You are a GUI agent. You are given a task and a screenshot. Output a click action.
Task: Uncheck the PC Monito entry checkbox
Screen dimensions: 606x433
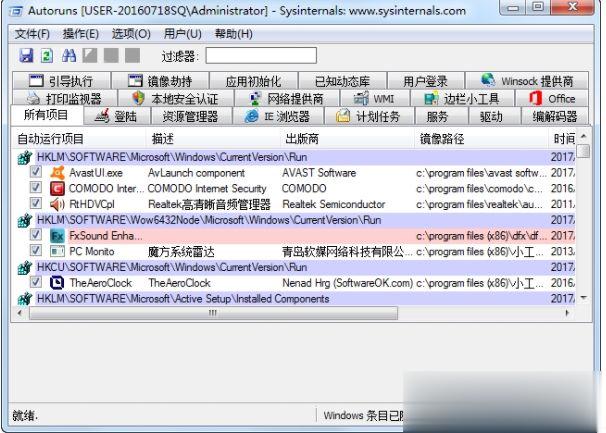[36, 251]
